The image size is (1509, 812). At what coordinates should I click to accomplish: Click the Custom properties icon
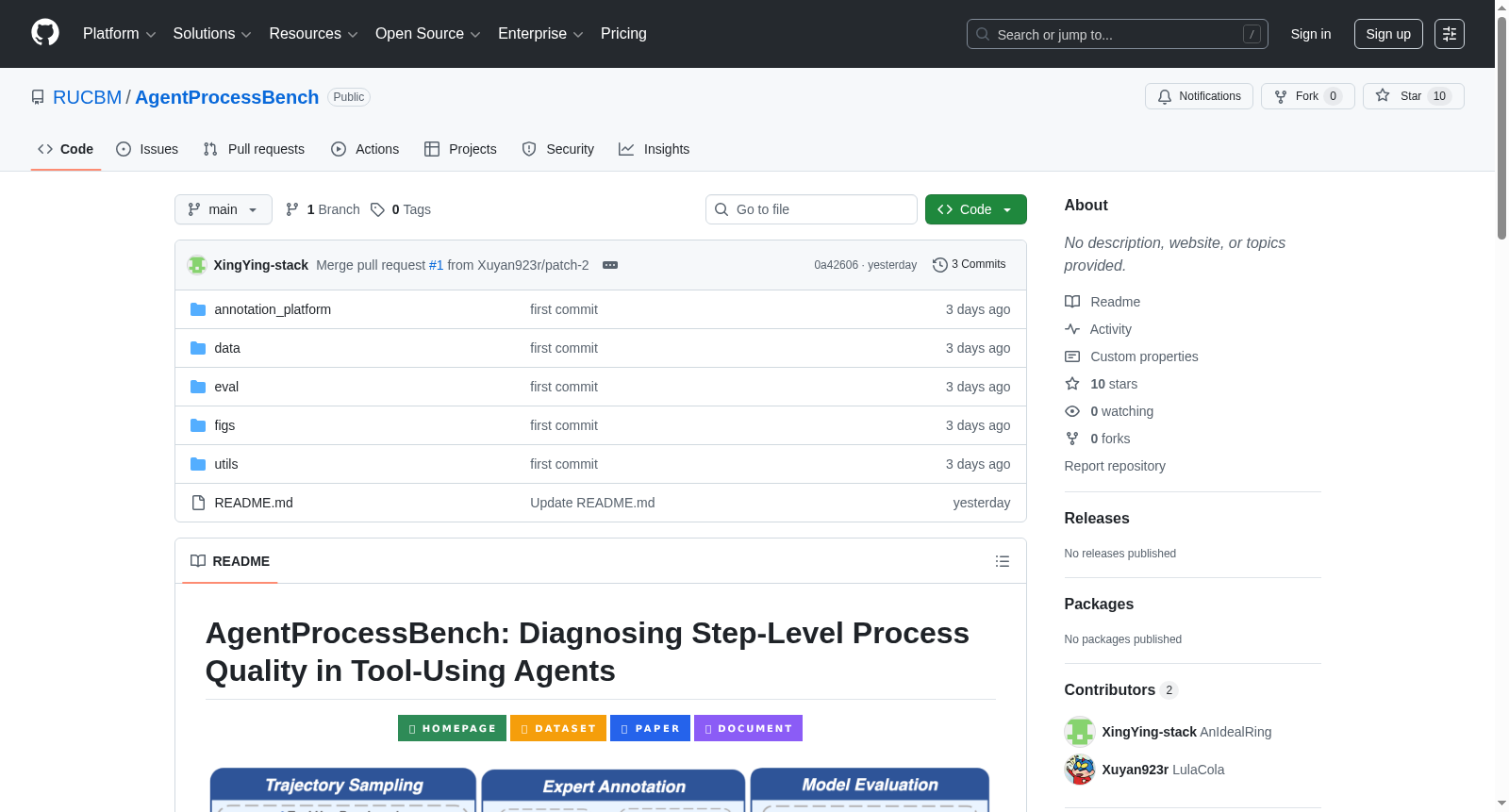[1072, 356]
